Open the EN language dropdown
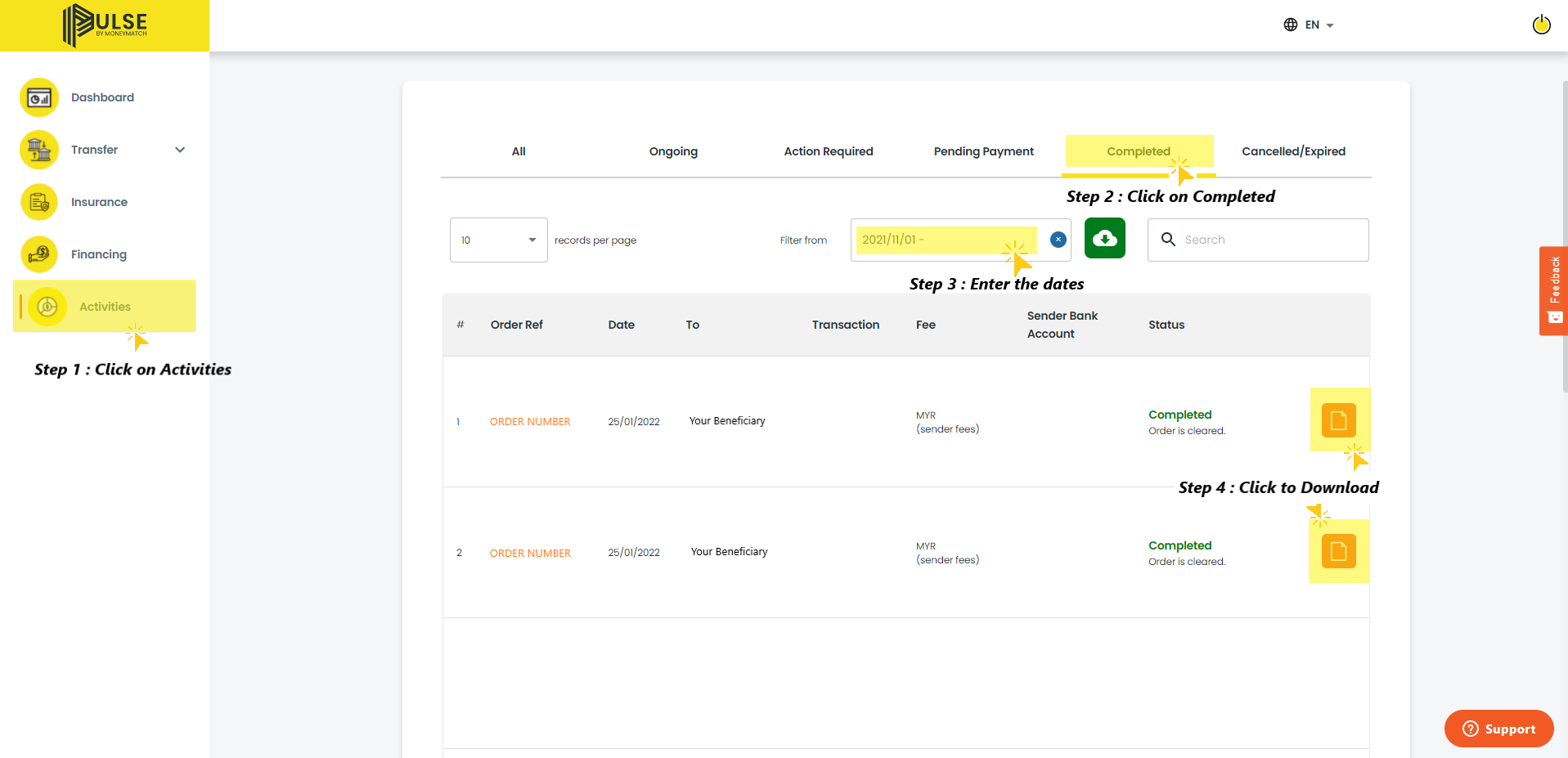The height and width of the screenshot is (758, 1568). [1309, 25]
